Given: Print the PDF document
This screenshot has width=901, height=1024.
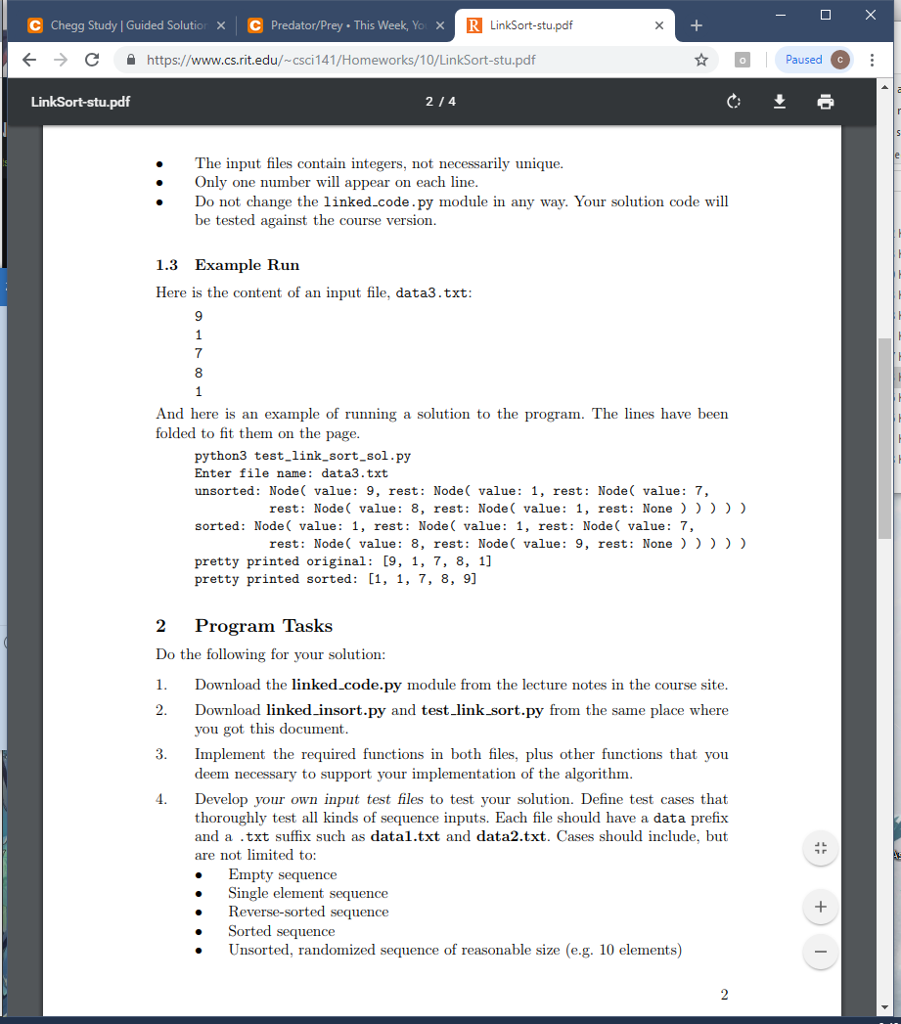Looking at the screenshot, I should click(x=825, y=102).
